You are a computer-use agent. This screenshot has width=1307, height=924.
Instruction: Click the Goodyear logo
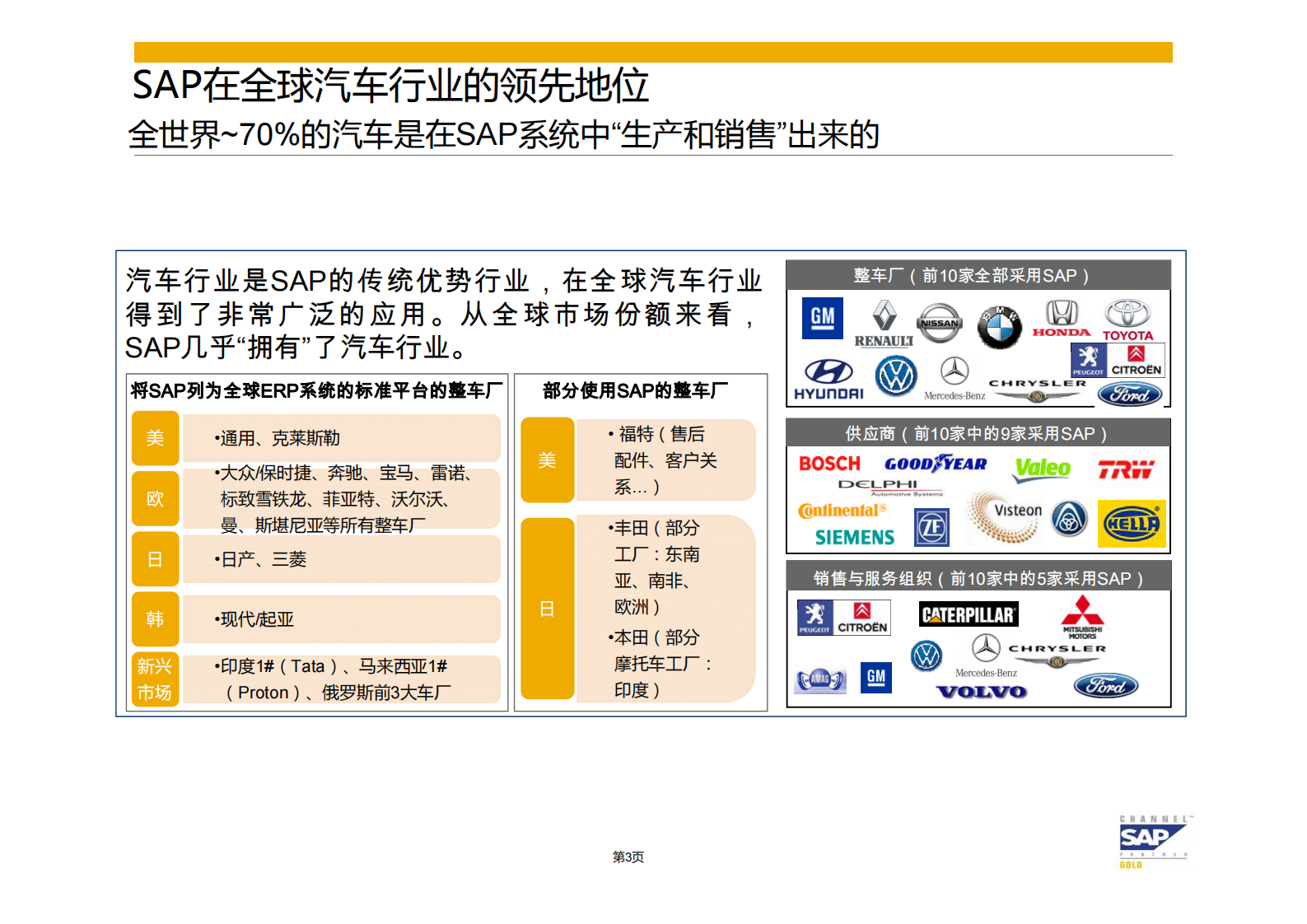pyautogui.click(x=936, y=464)
